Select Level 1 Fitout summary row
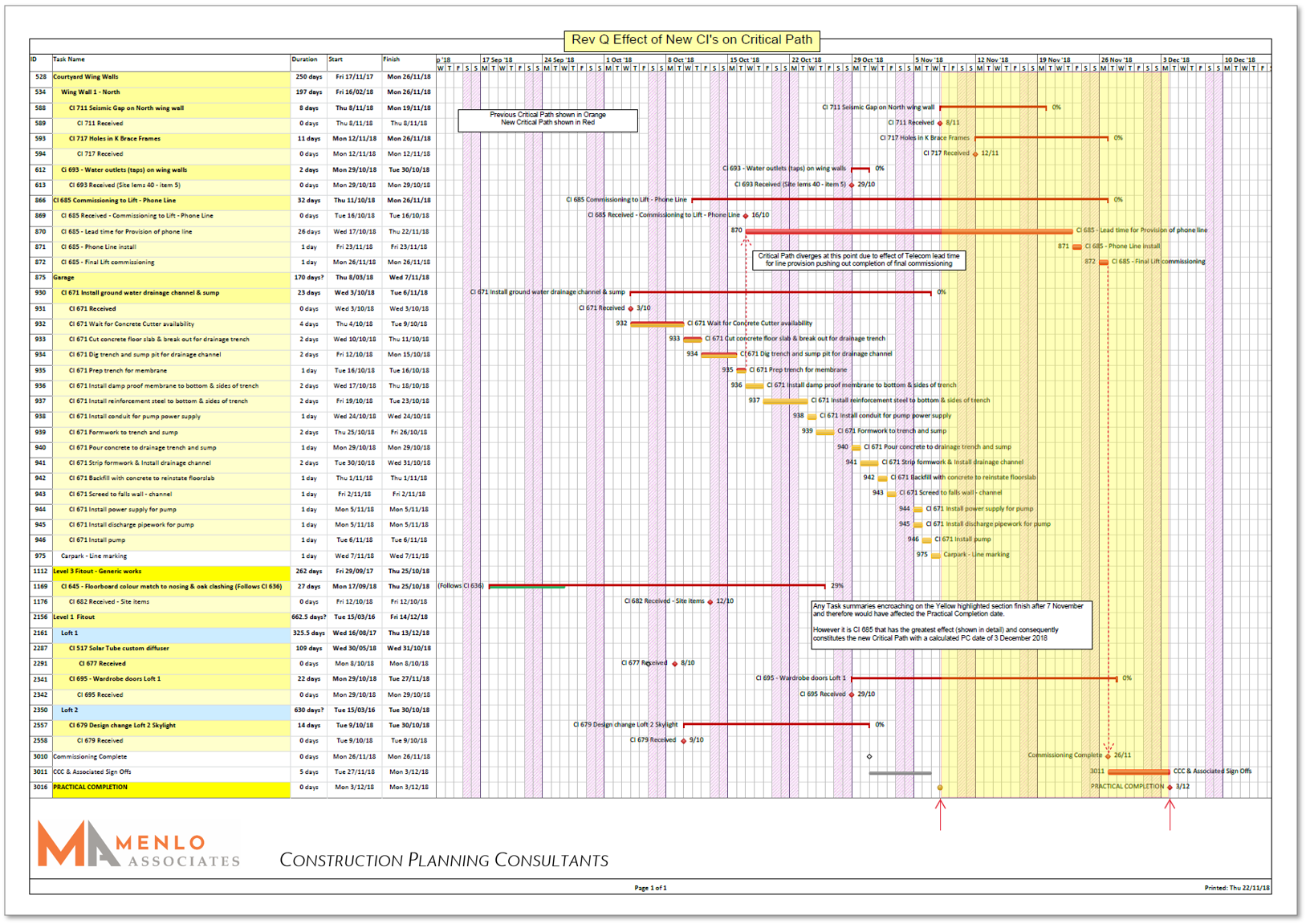Image resolution: width=1306 pixels, height=924 pixels. tap(233, 617)
